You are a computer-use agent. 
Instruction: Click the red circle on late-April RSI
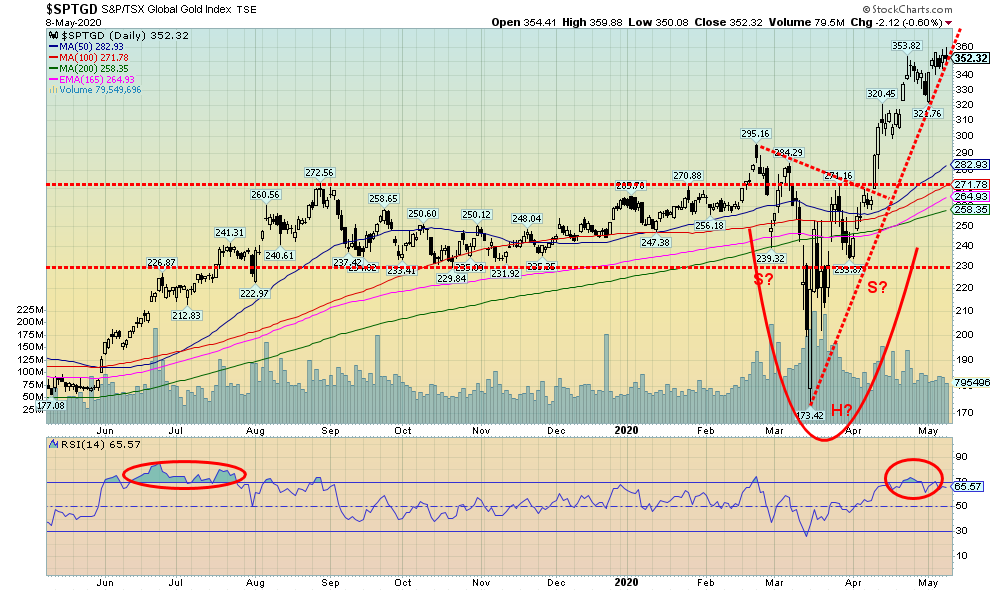(913, 478)
